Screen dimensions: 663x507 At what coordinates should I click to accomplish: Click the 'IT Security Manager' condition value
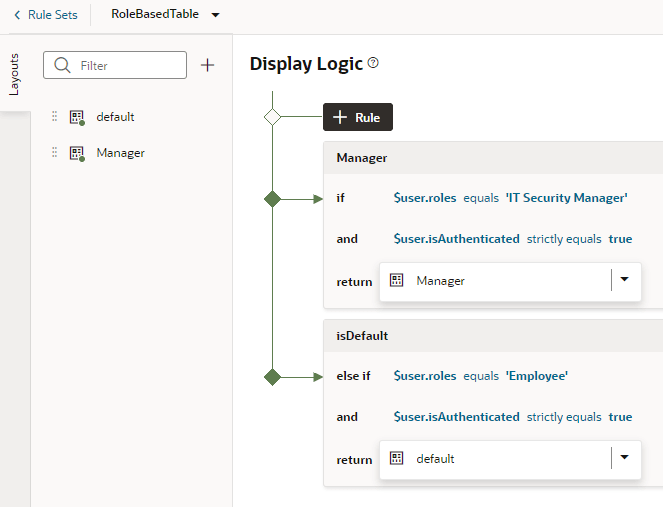pyautogui.click(x=566, y=198)
